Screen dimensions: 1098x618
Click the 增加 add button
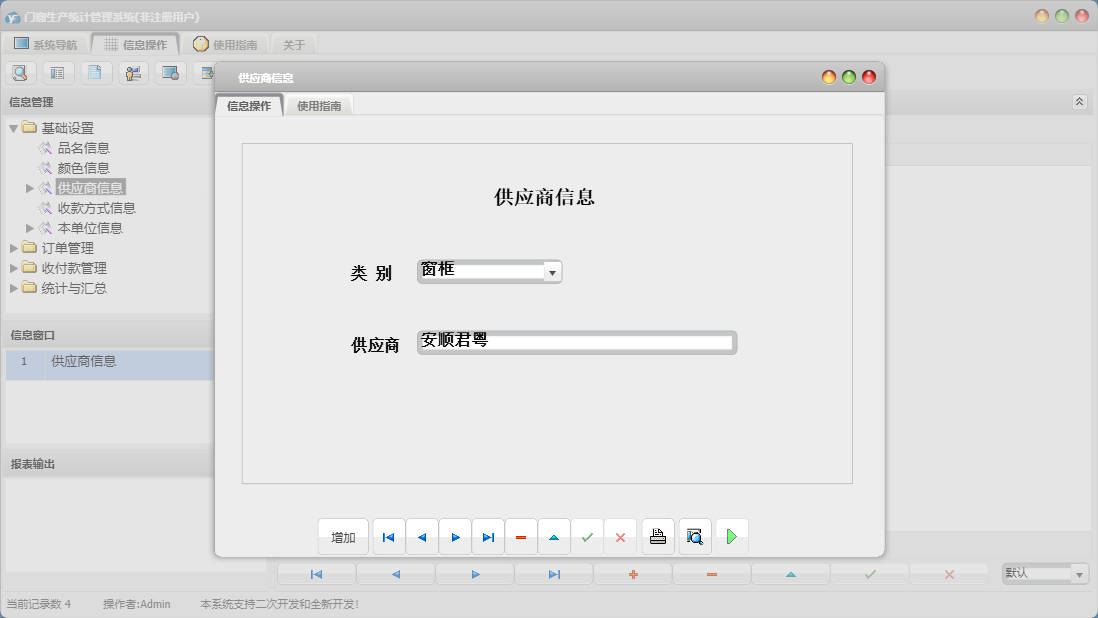click(x=343, y=536)
